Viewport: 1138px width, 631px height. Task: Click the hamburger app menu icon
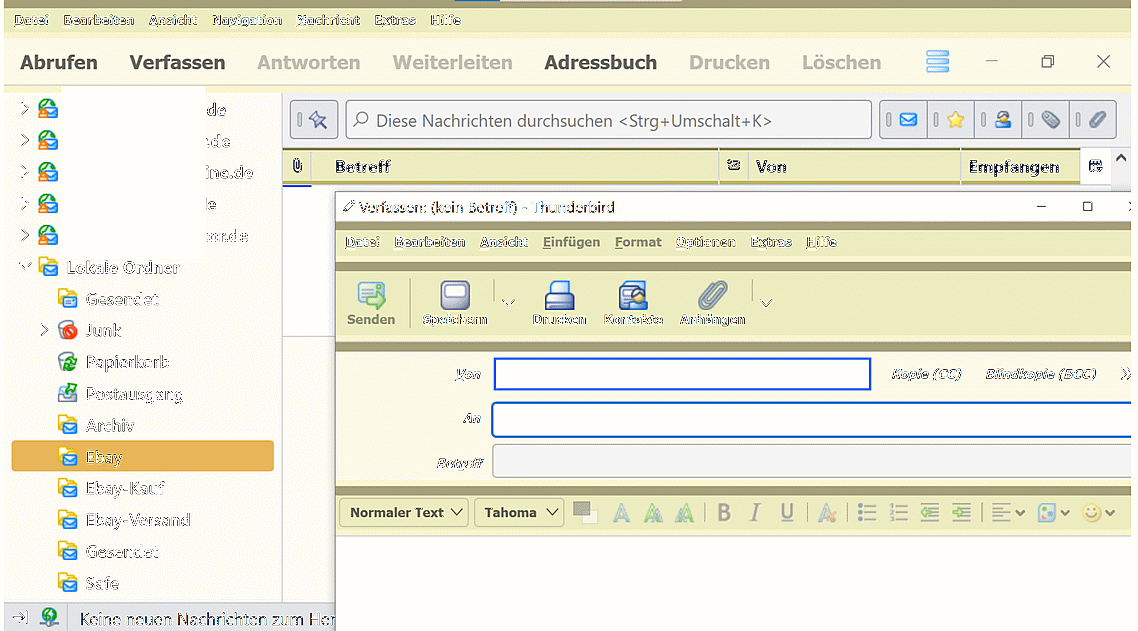pyautogui.click(x=937, y=62)
